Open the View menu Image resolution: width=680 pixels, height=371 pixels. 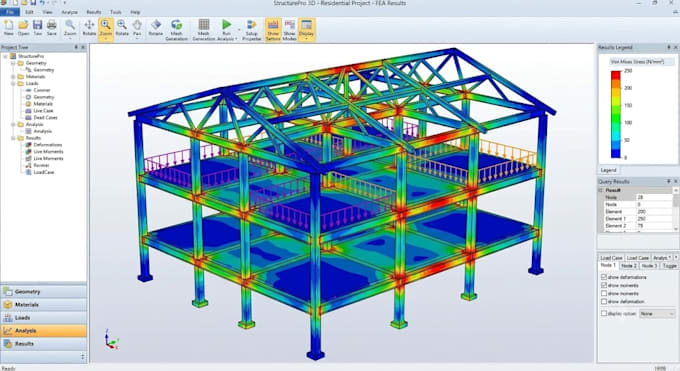point(47,12)
